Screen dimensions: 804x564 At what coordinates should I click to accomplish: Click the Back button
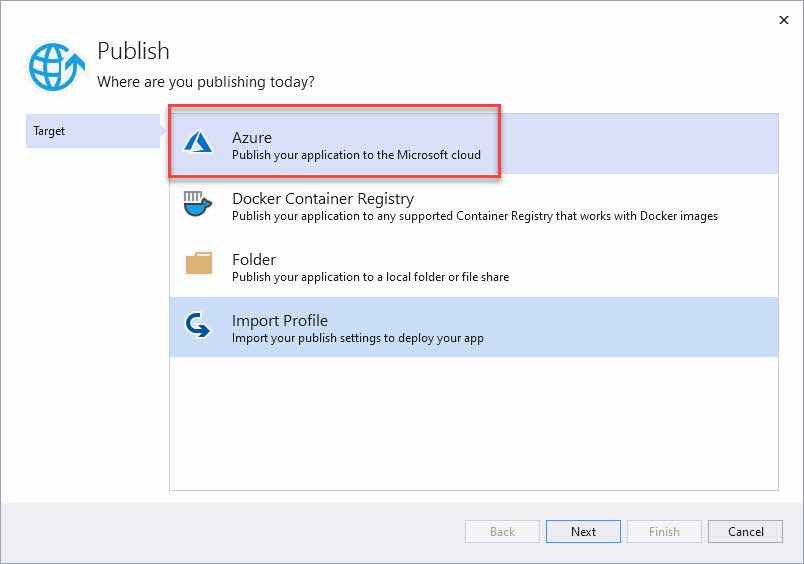click(x=502, y=532)
